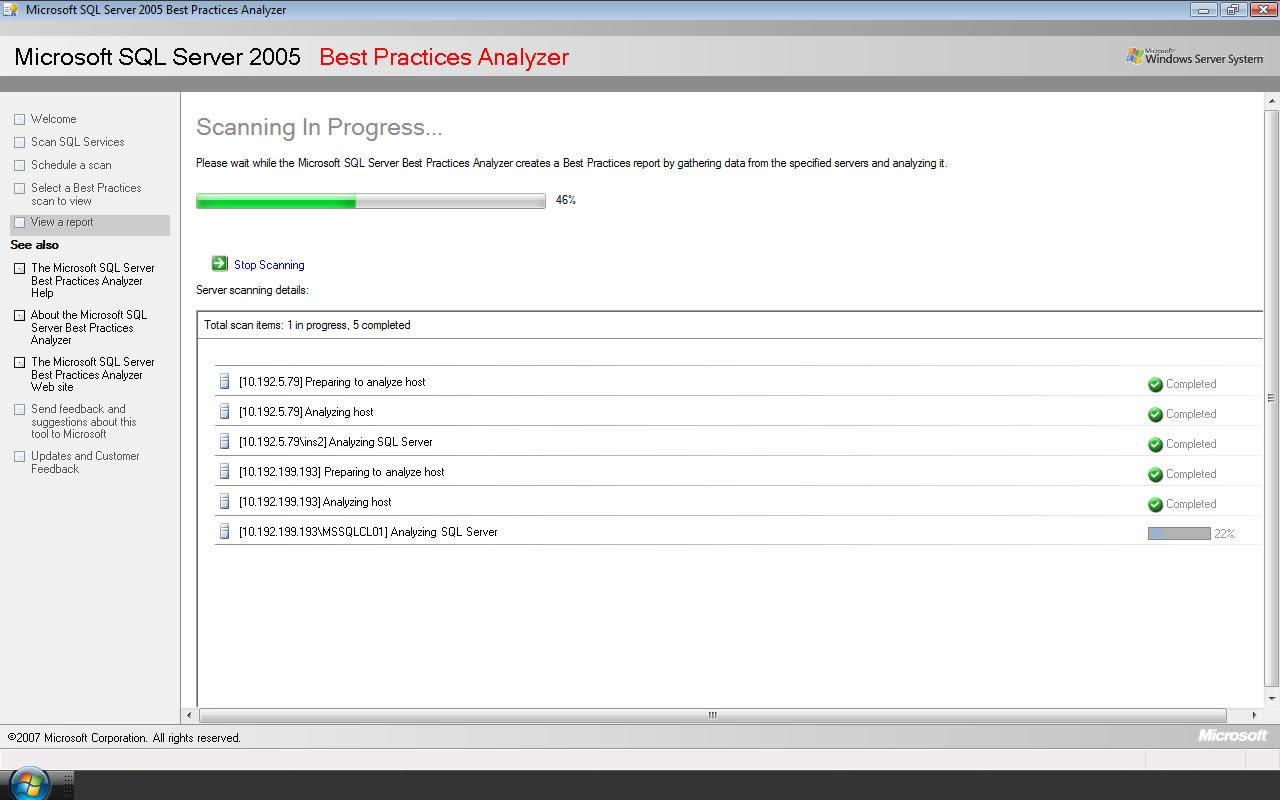
Task: Click the overall scan progress bar at 46%
Action: [x=371, y=201]
